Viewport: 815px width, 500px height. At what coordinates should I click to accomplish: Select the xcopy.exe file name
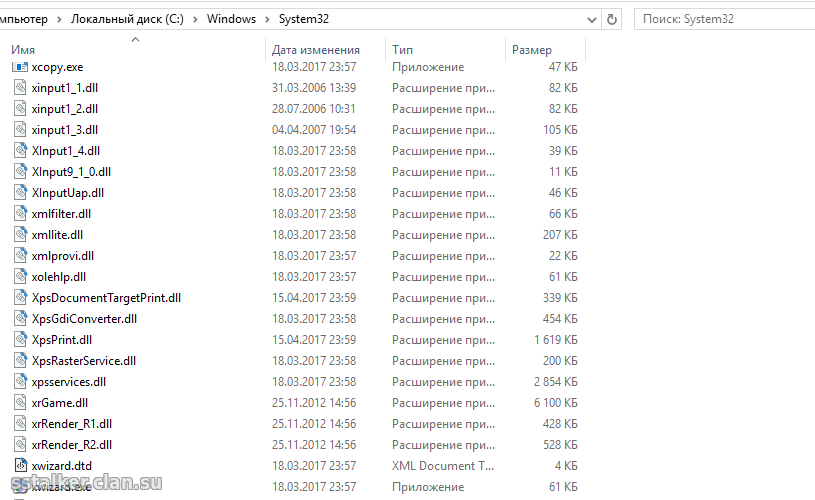[x=57, y=67]
